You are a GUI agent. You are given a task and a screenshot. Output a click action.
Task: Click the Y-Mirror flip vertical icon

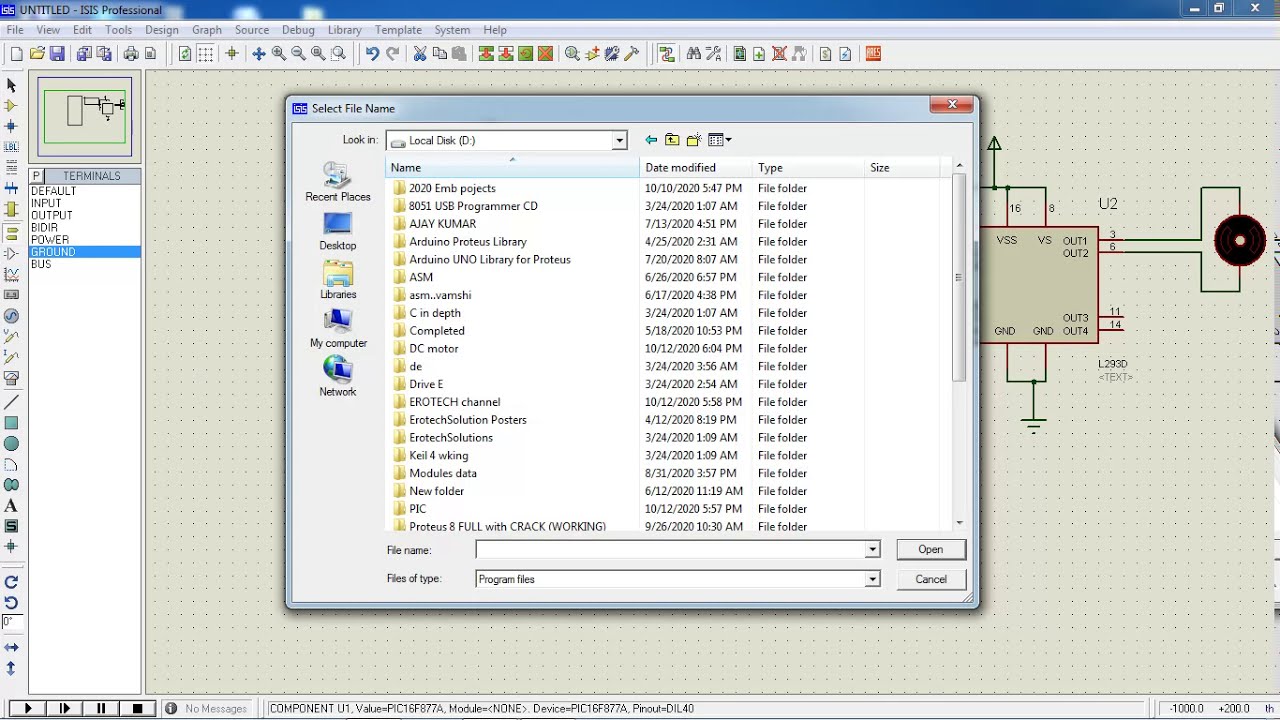click(11, 668)
